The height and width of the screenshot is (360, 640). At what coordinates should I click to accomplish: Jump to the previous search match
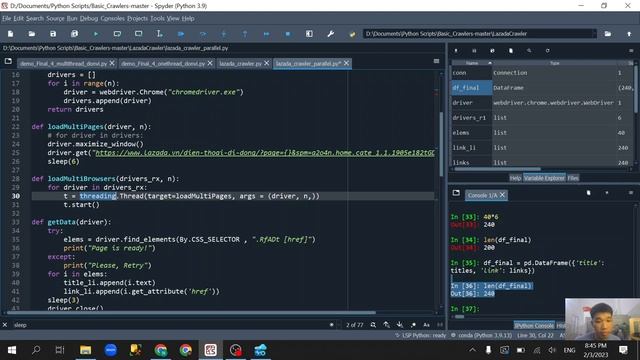(x=386, y=325)
